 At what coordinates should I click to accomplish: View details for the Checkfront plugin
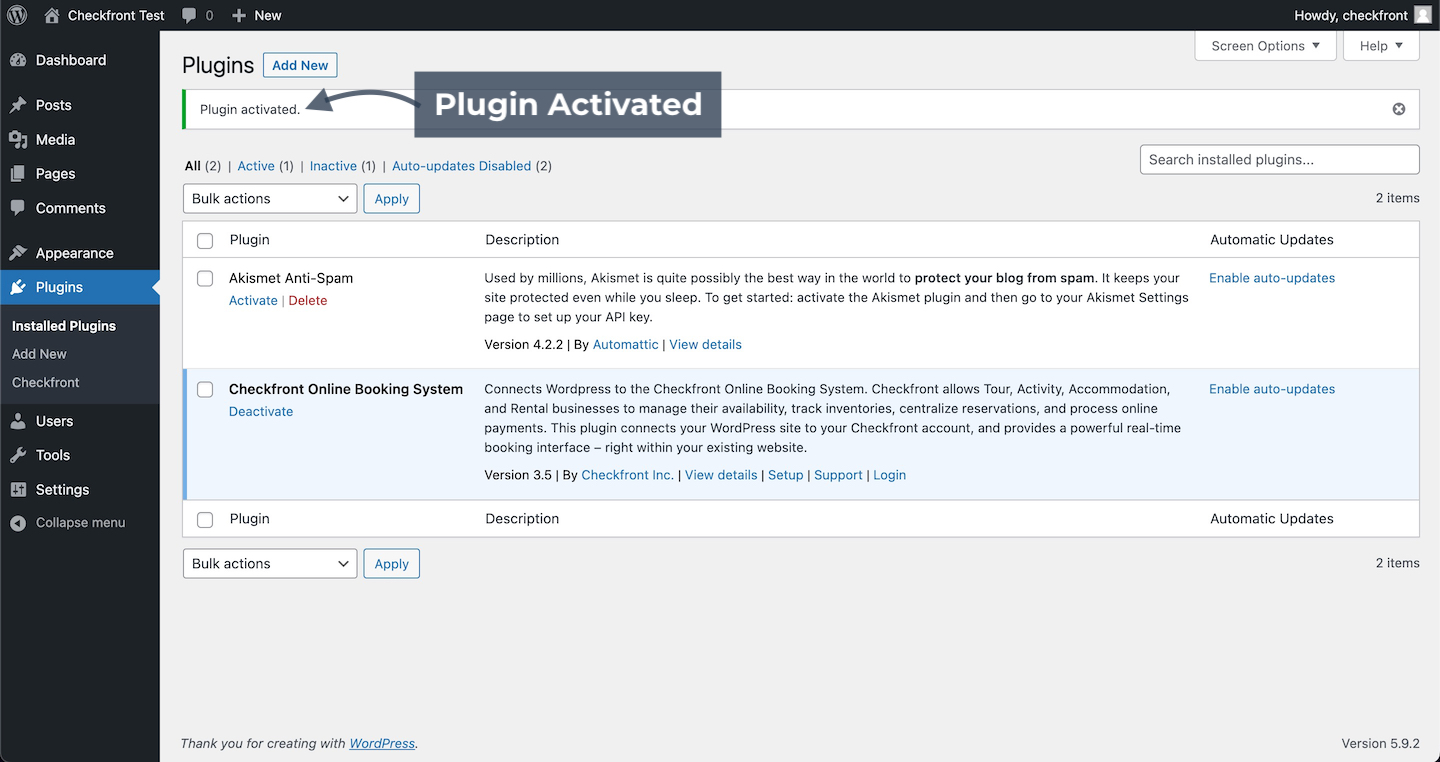[721, 475]
